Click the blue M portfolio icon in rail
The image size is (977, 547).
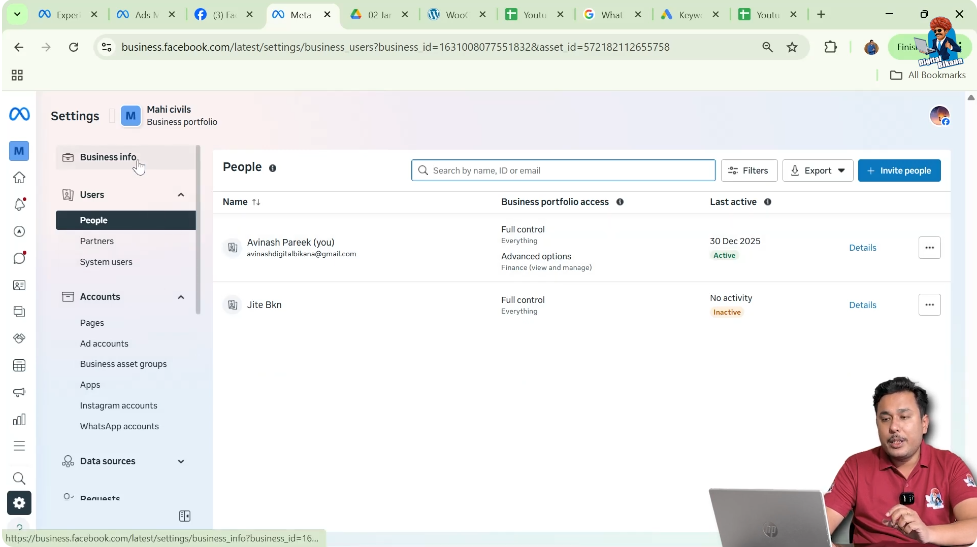19,151
